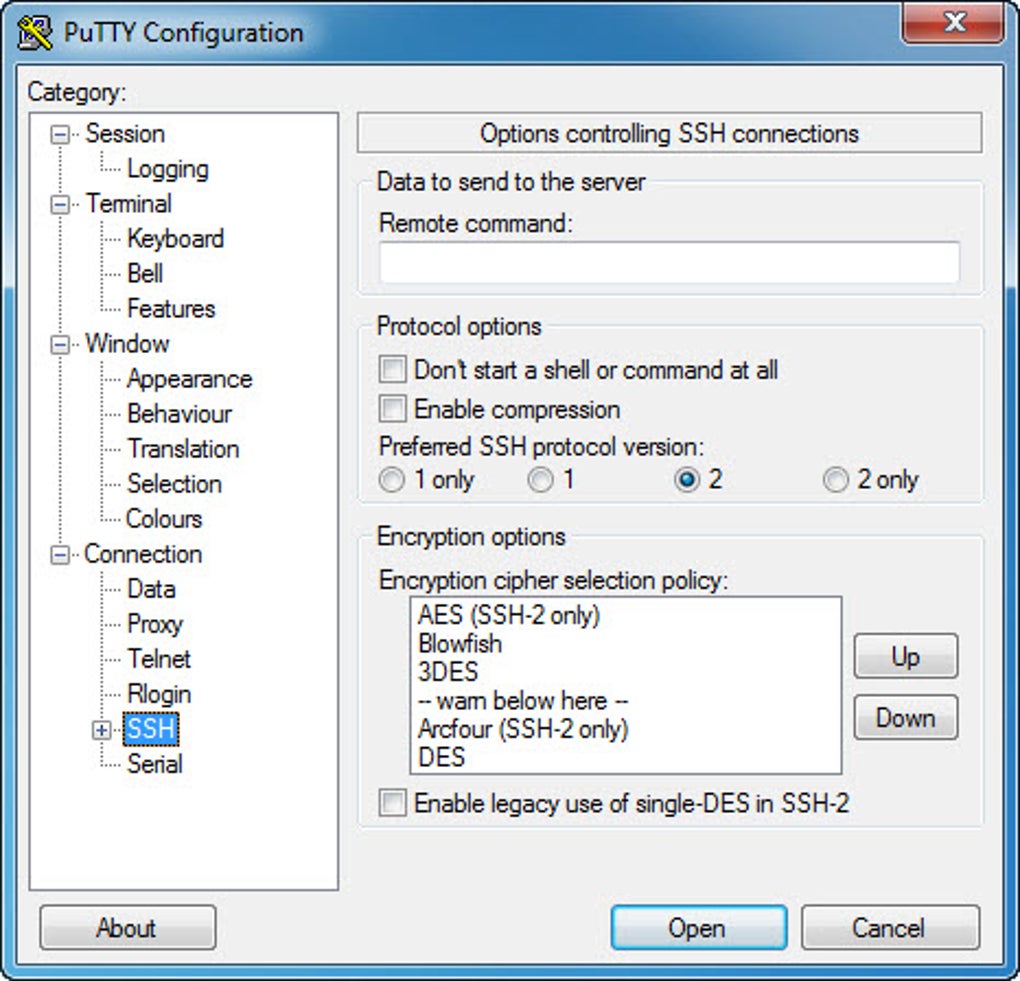Select SSH protocol version 2 only
1020x981 pixels.
point(836,480)
